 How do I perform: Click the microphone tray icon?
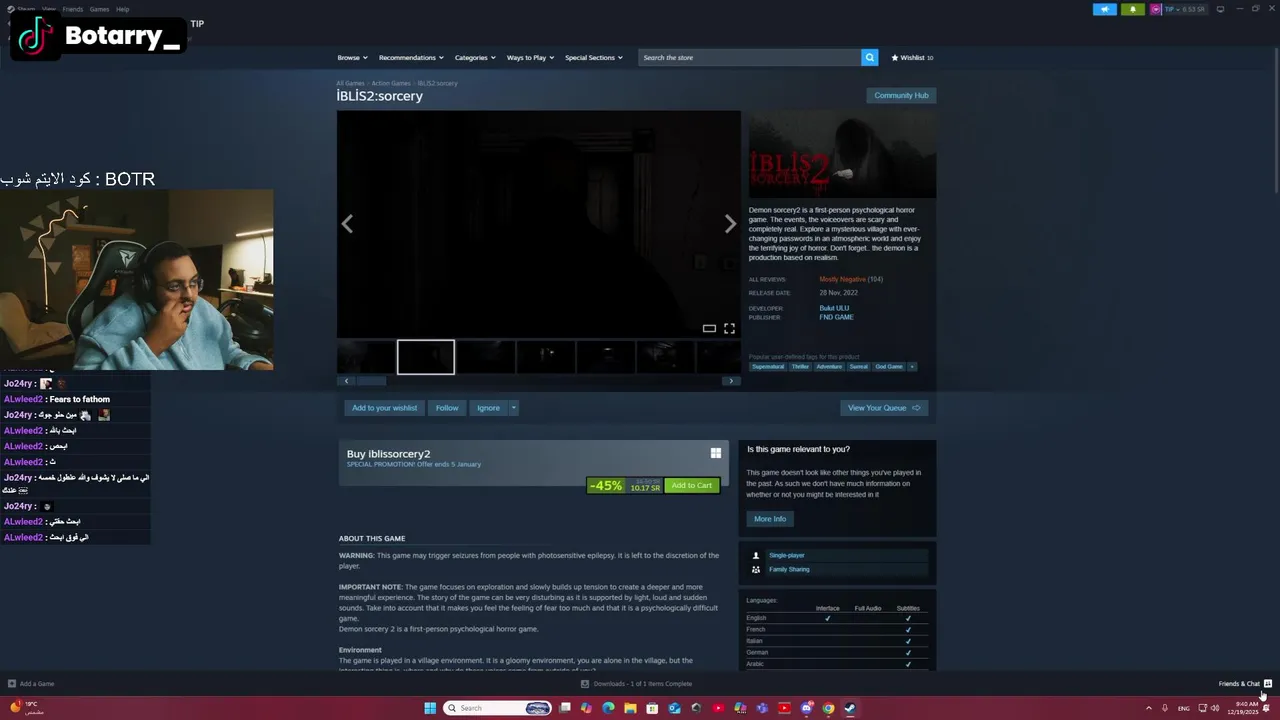pyautogui.click(x=1165, y=708)
